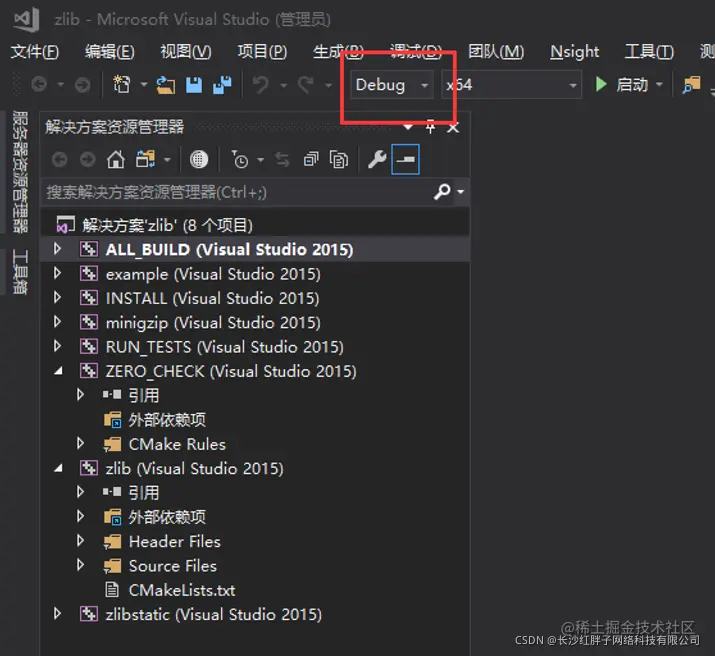This screenshot has width=715, height=656.
Task: Click the Open File folder icon
Action: [x=166, y=85]
